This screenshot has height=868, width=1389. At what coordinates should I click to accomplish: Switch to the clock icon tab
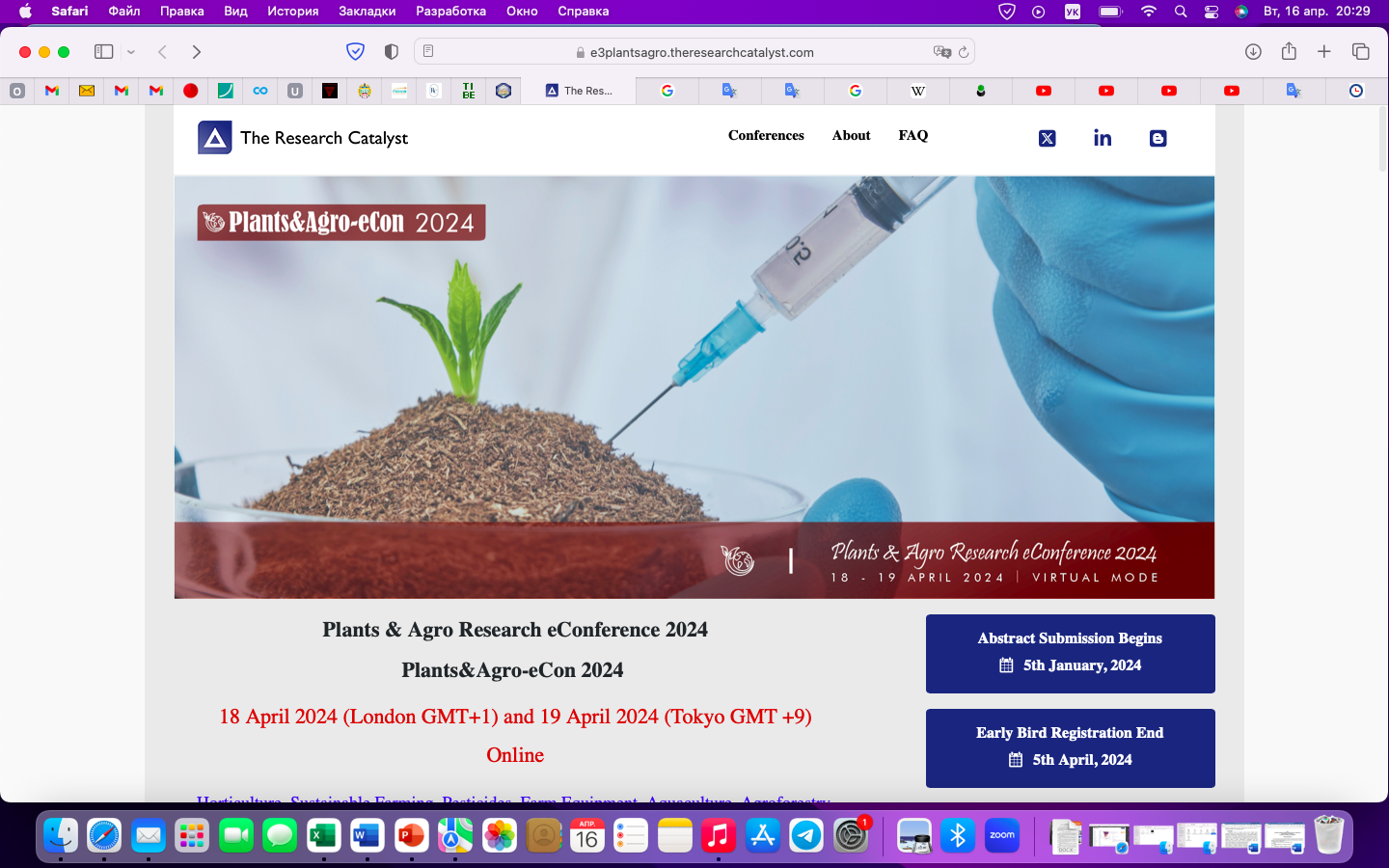pos(1356,91)
